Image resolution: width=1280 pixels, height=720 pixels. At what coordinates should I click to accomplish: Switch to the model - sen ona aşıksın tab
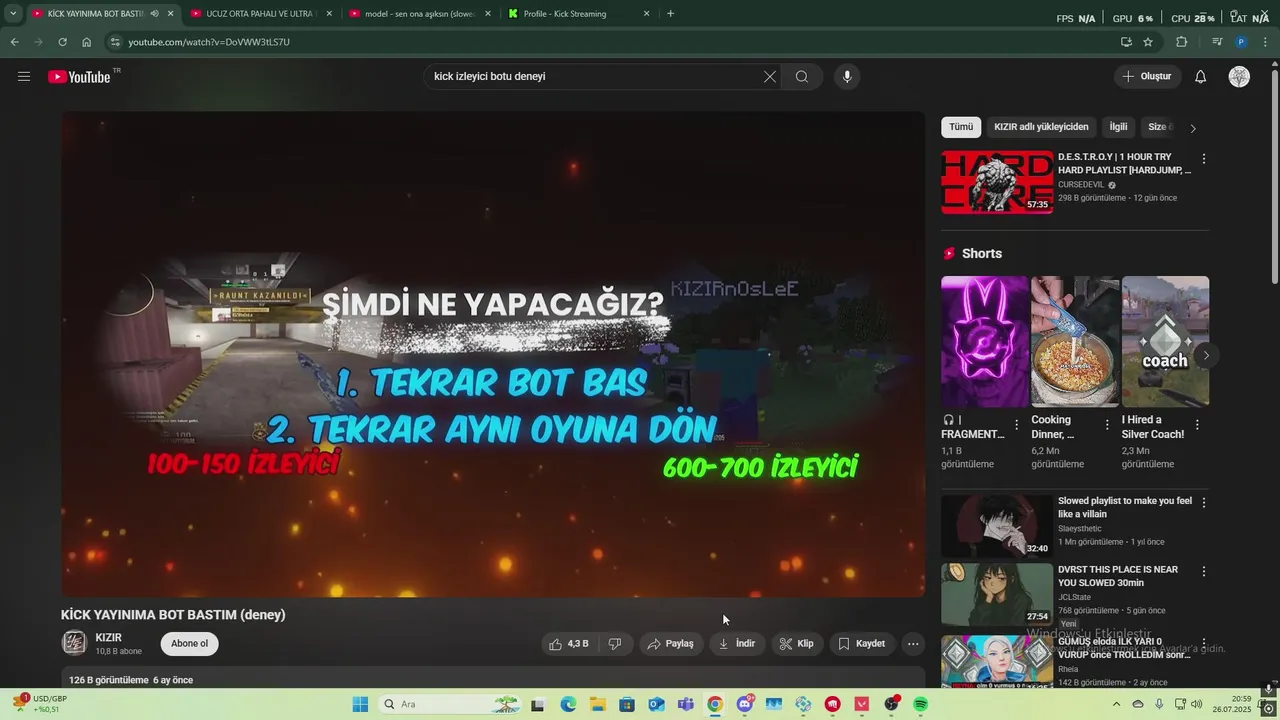click(419, 14)
